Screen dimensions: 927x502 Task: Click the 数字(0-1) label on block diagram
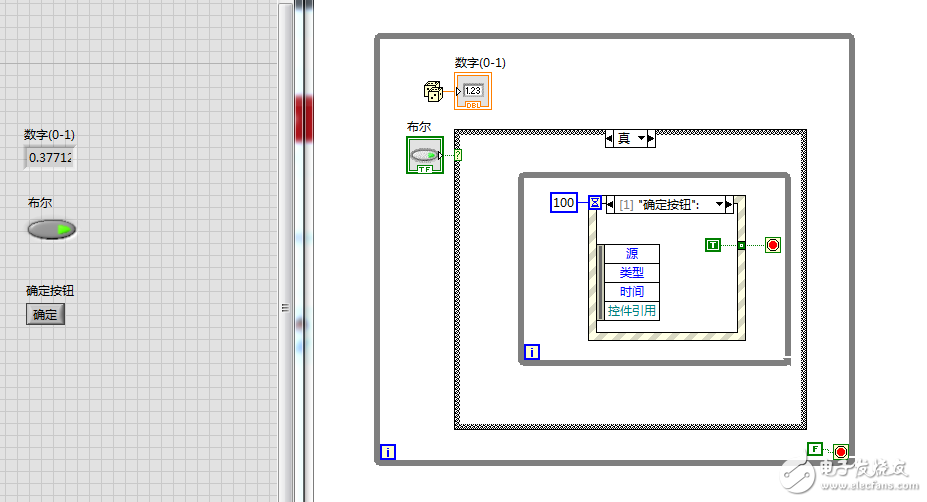[x=480, y=63]
